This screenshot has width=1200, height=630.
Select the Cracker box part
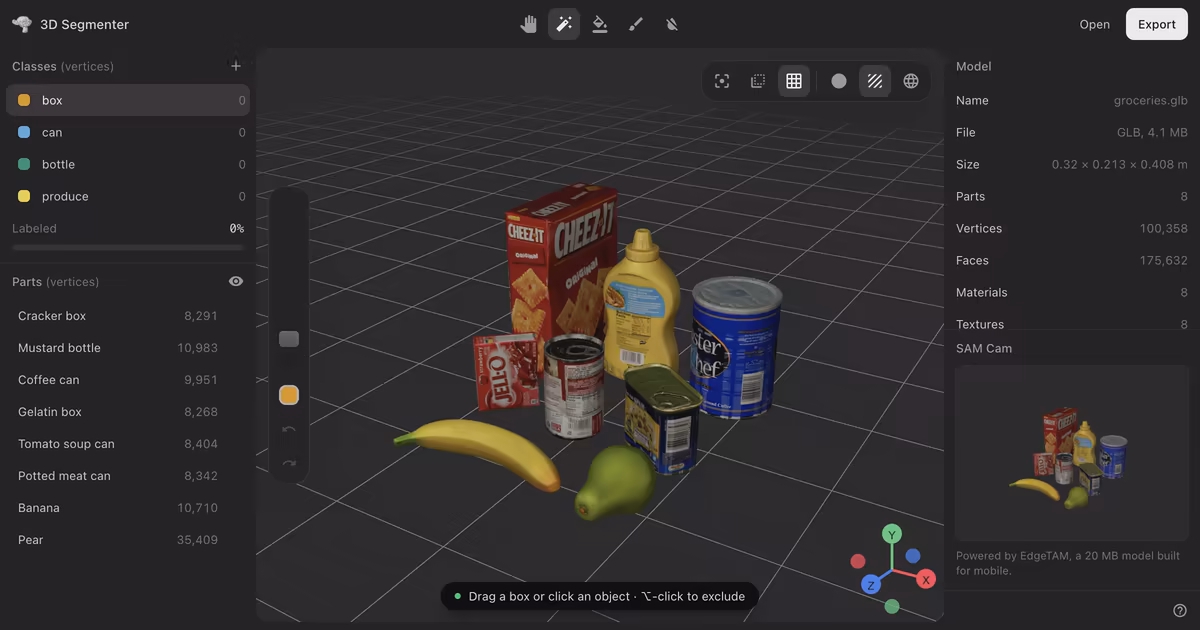pos(128,316)
